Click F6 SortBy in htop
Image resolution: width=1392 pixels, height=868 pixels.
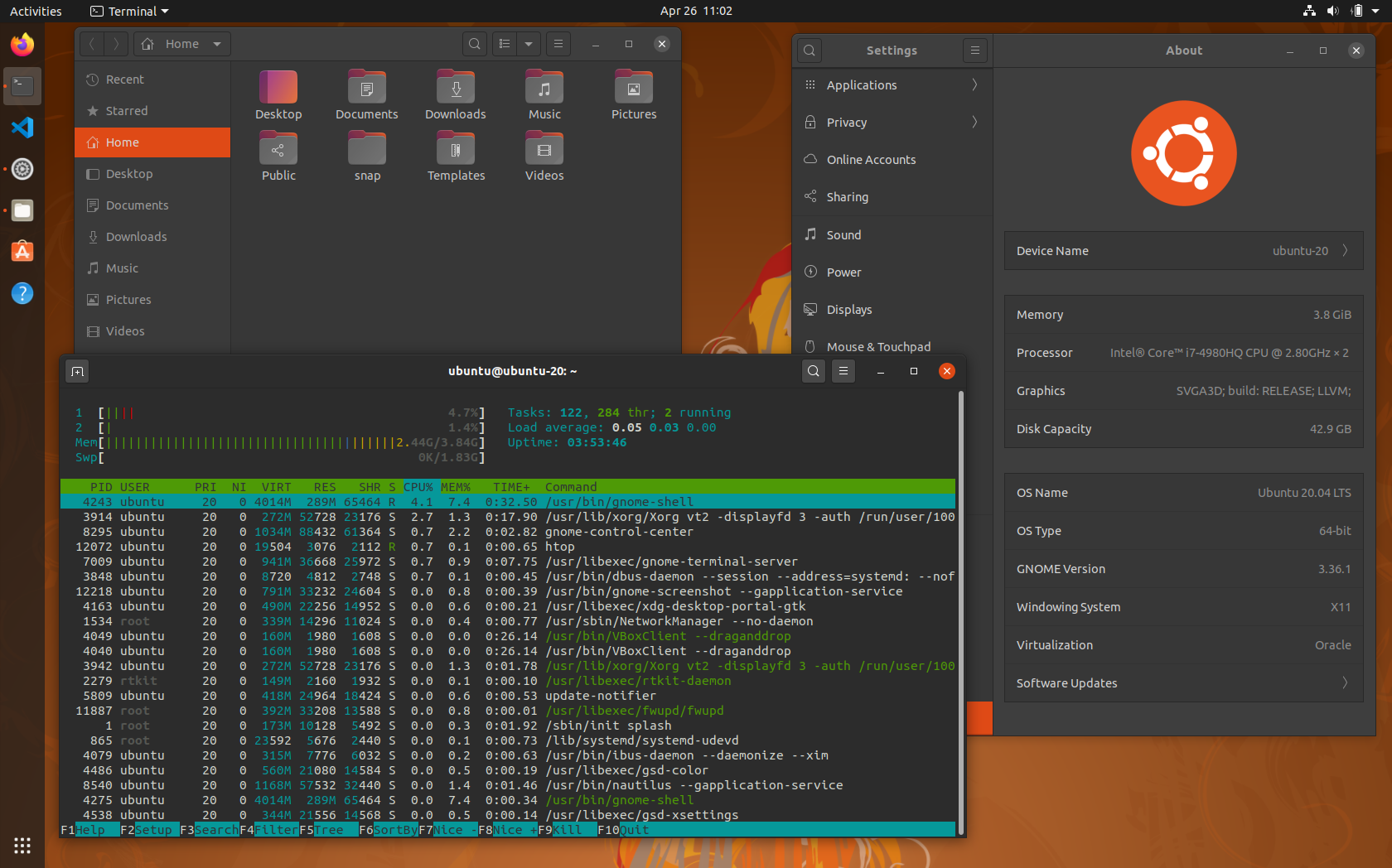pyautogui.click(x=389, y=830)
